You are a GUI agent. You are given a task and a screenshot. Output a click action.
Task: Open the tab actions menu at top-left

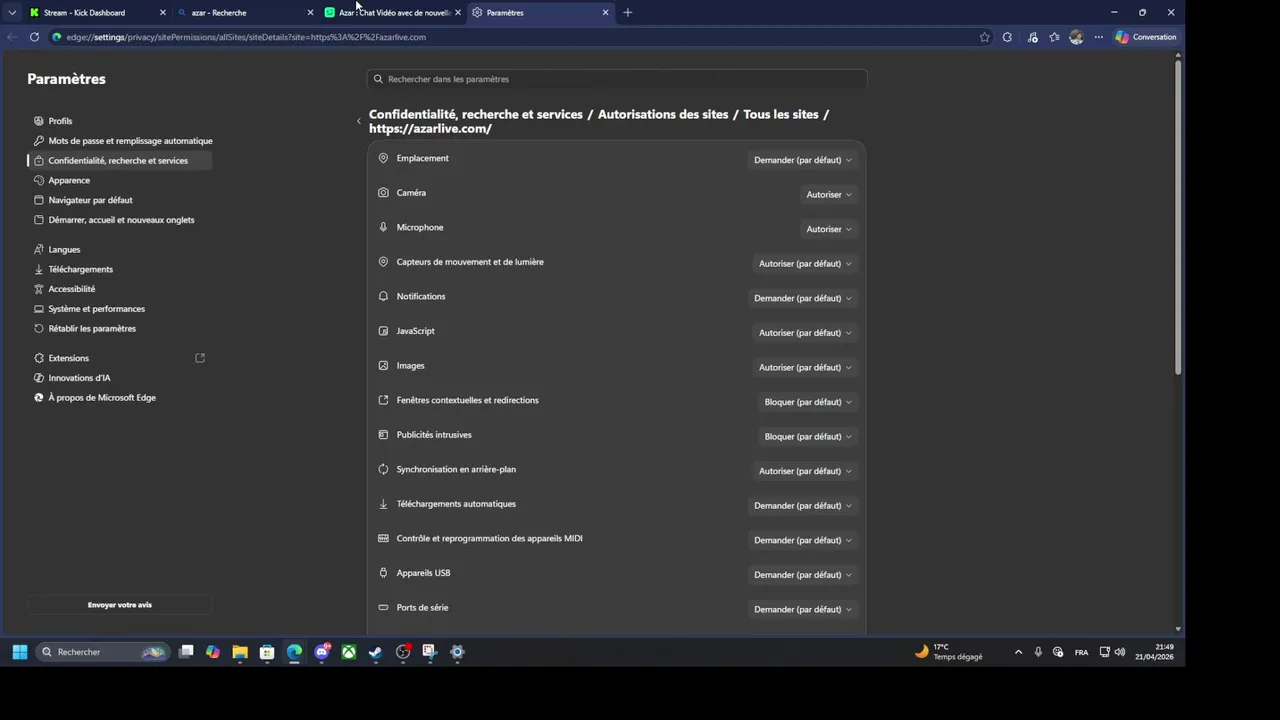point(12,13)
